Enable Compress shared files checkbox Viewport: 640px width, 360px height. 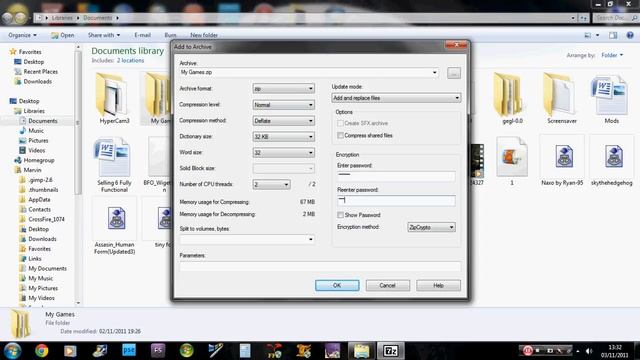point(340,135)
